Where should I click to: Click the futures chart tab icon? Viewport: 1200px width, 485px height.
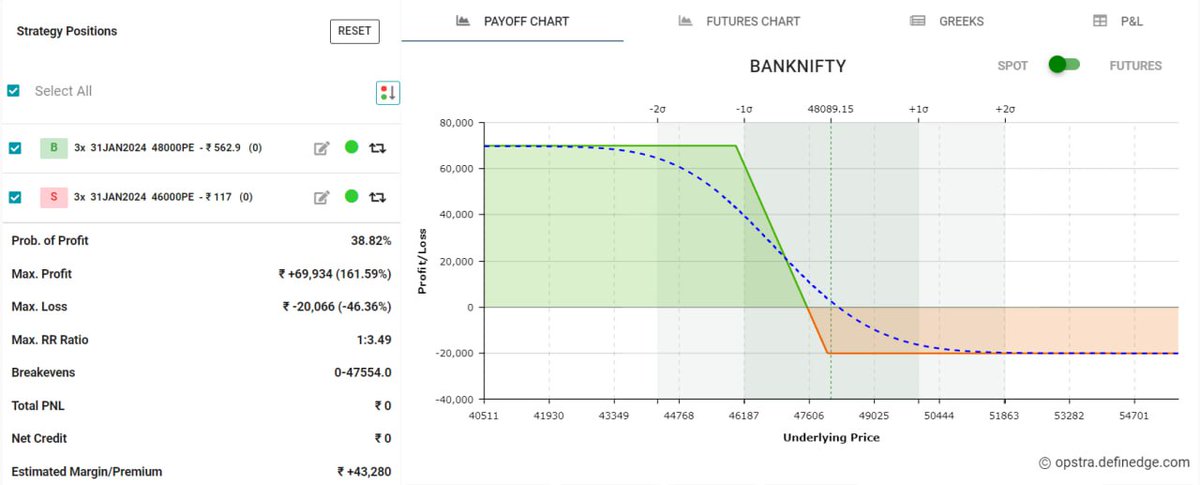(686, 21)
